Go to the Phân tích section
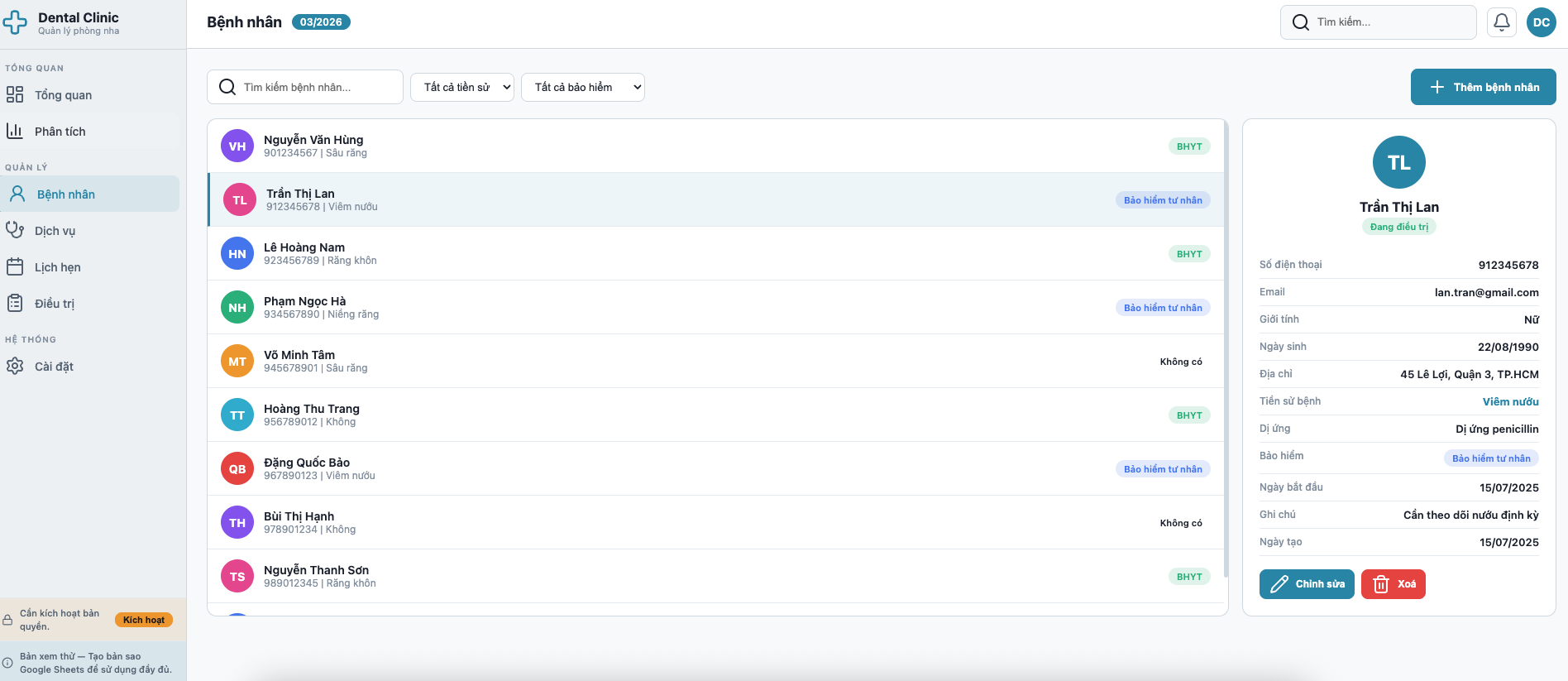1568x681 pixels. [60, 132]
